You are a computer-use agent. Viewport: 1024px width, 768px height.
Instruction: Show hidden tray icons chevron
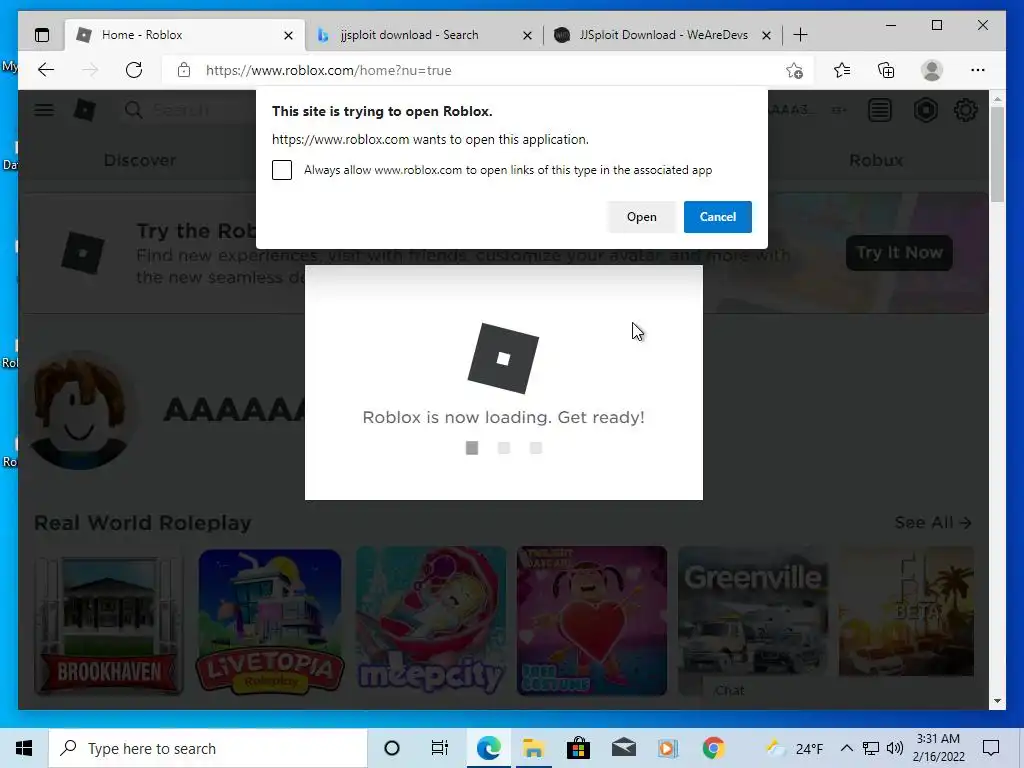pos(846,748)
